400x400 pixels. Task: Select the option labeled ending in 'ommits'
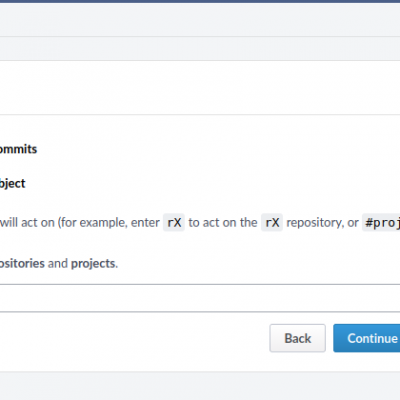tap(18, 149)
